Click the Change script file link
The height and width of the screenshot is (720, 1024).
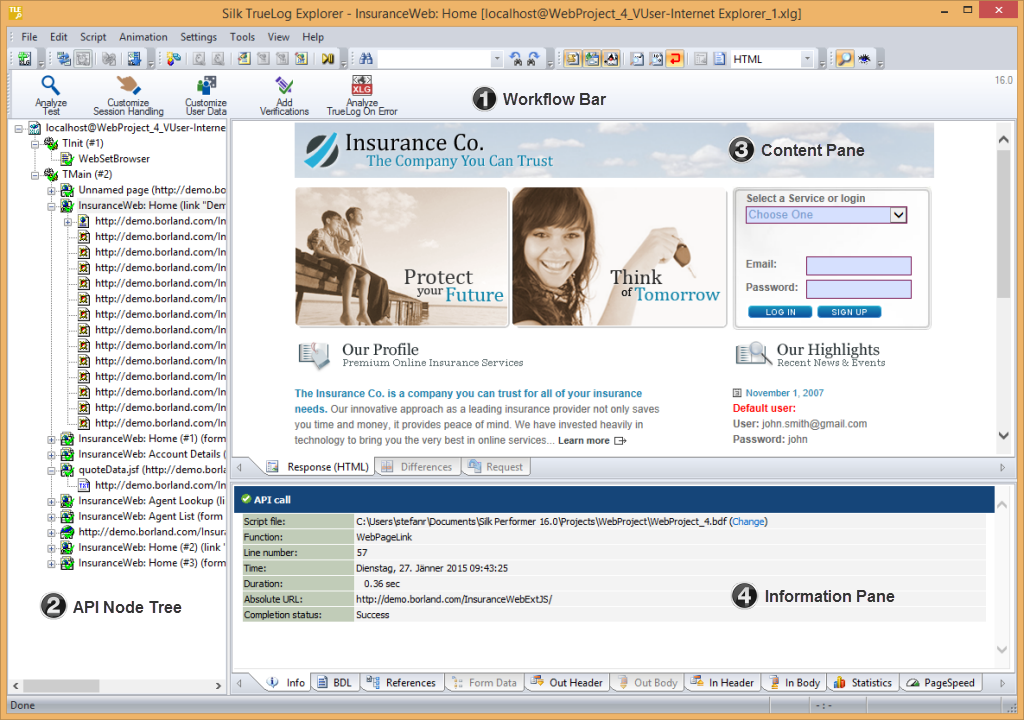point(749,521)
